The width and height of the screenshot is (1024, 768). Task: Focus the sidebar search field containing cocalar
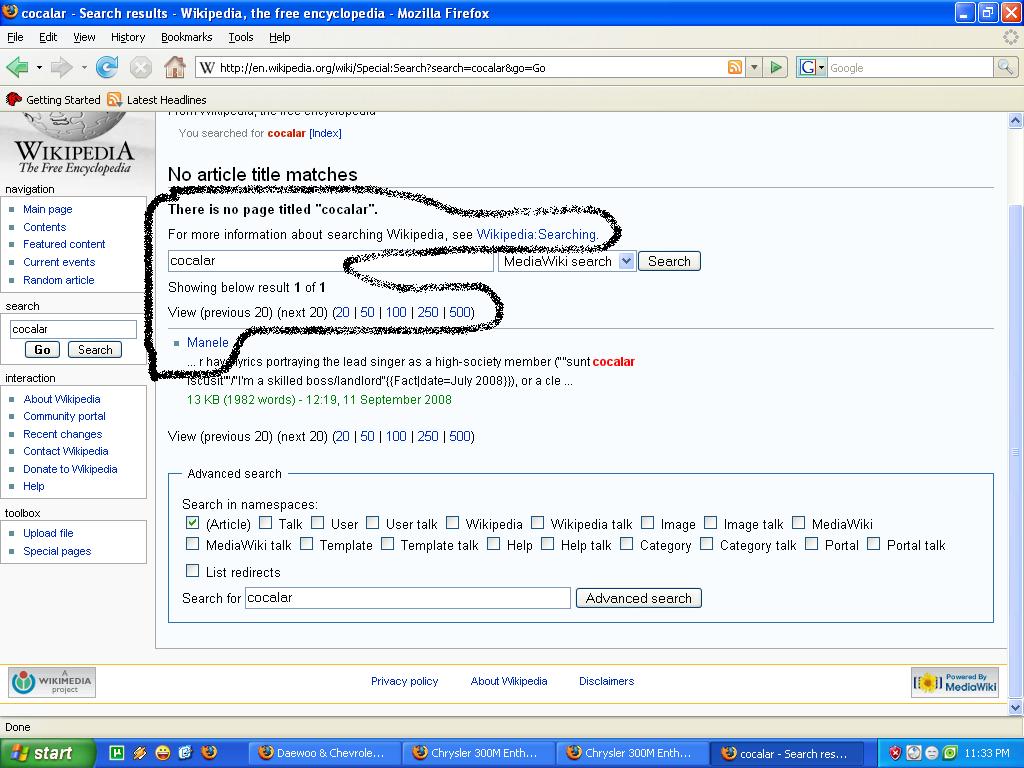click(x=73, y=329)
